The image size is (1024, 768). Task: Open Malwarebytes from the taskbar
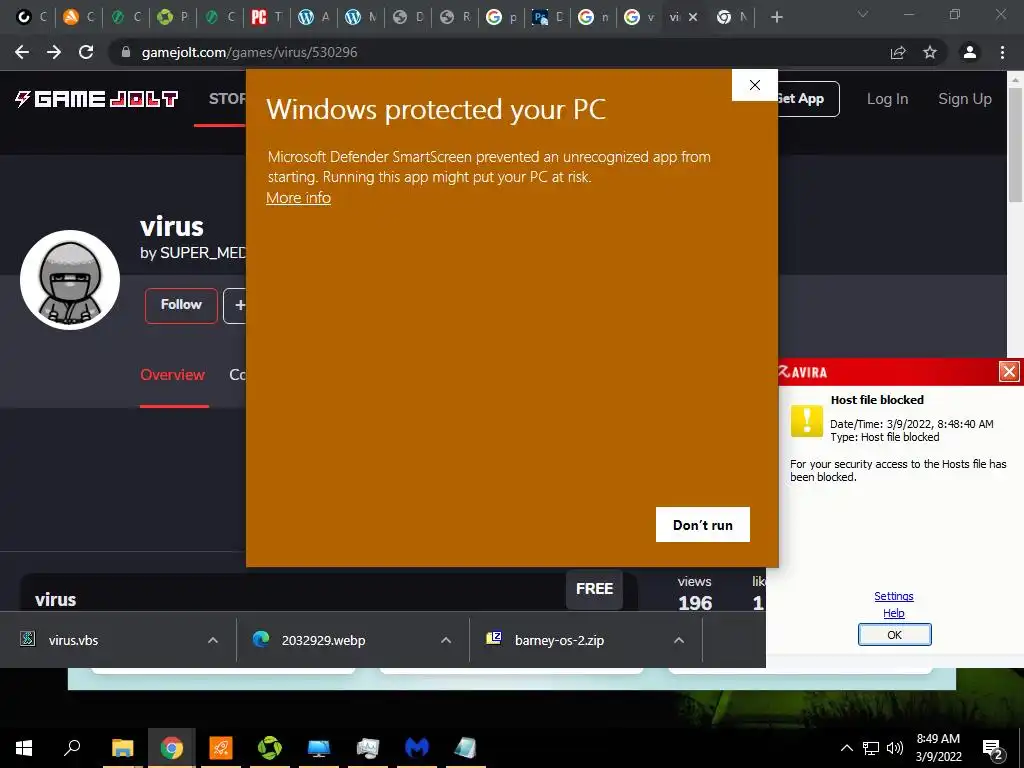(417, 748)
